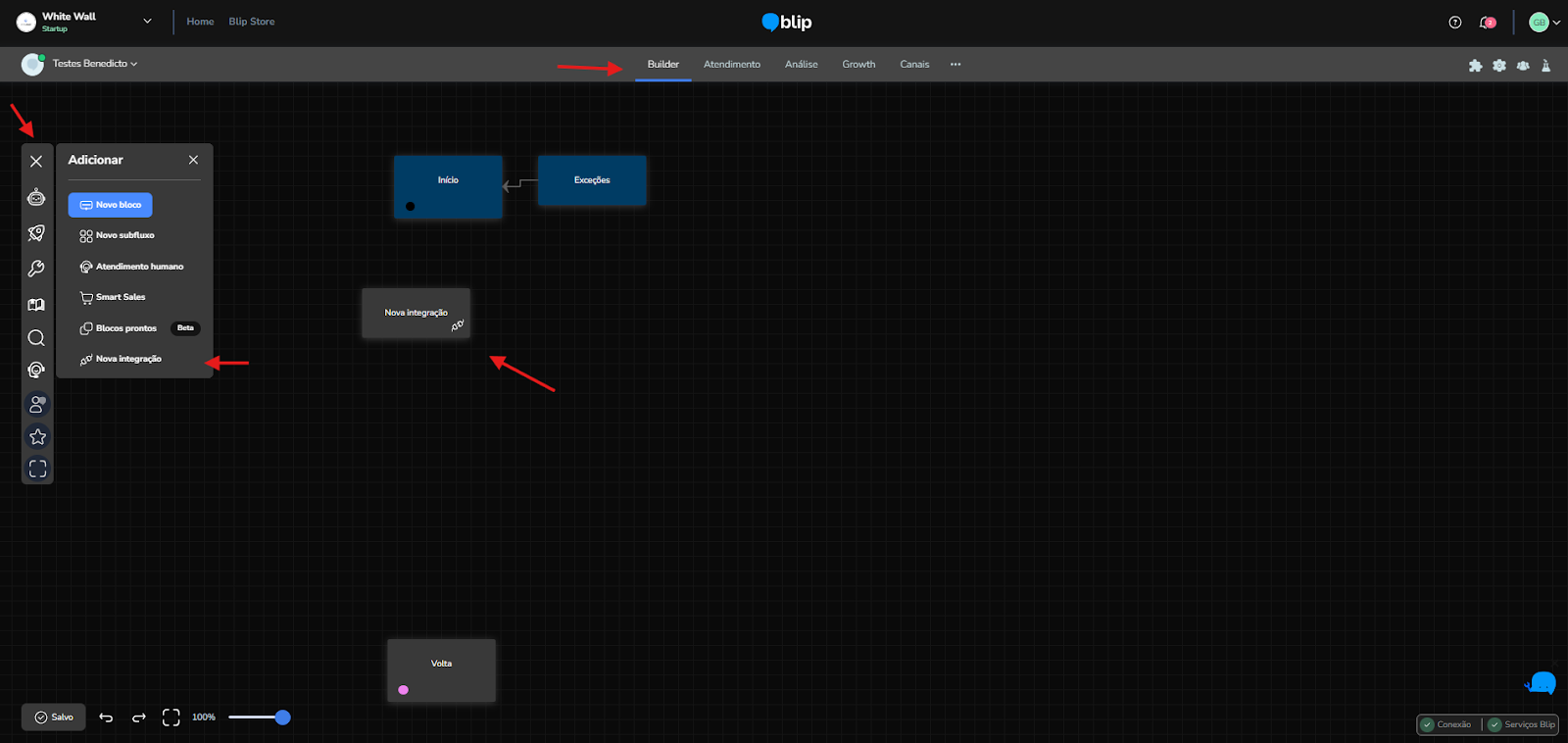Open the GB user profile menu
1568x743 pixels.
click(1543, 23)
